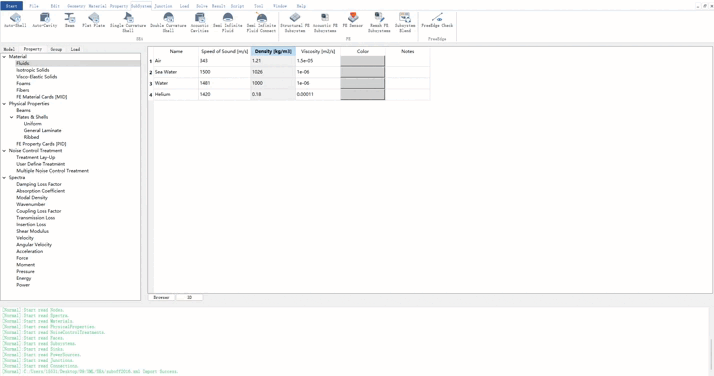Screen dimensions: 714x376
Task: Open Damping Loss Factor spectra
Action: 39,184
